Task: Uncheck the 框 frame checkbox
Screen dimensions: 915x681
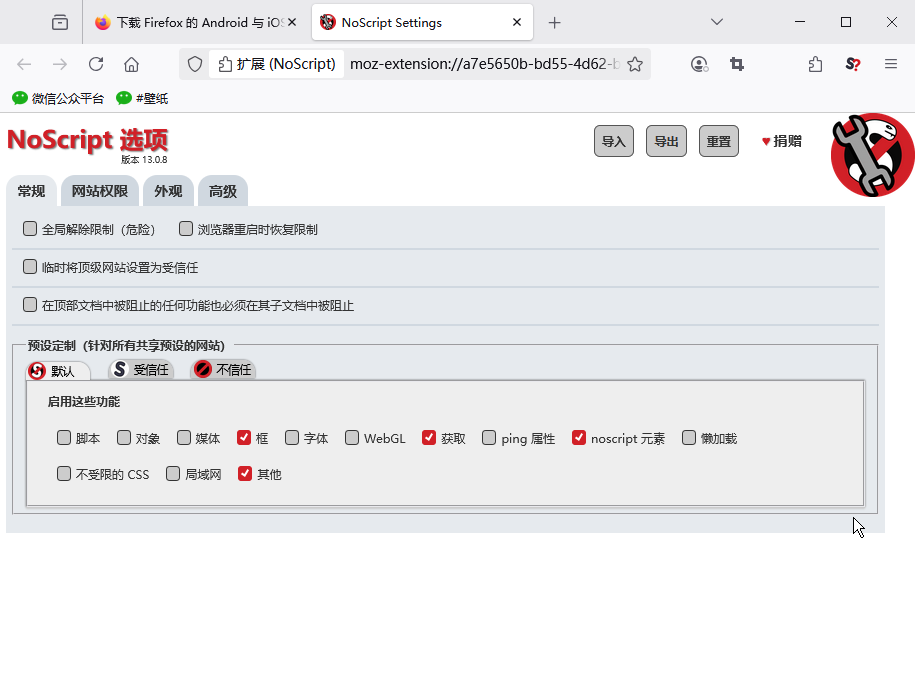Action: (x=244, y=438)
